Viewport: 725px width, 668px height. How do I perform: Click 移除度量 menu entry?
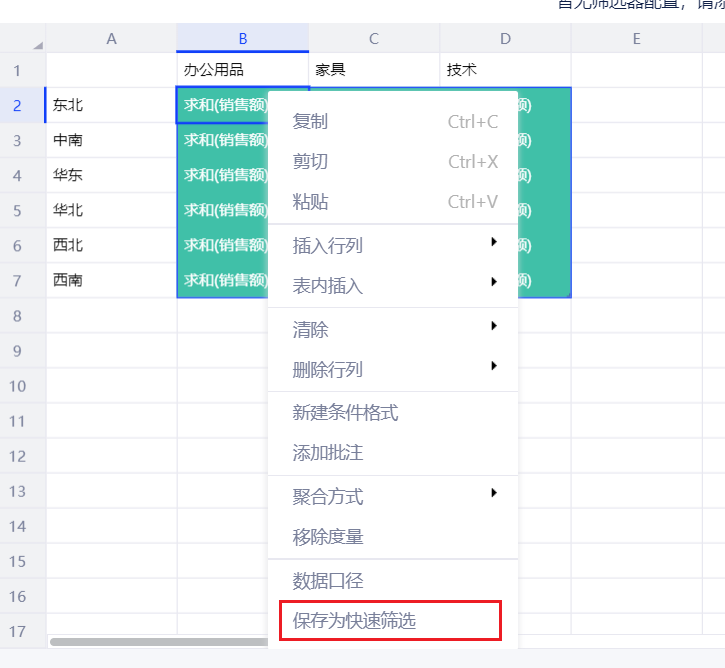tap(327, 537)
